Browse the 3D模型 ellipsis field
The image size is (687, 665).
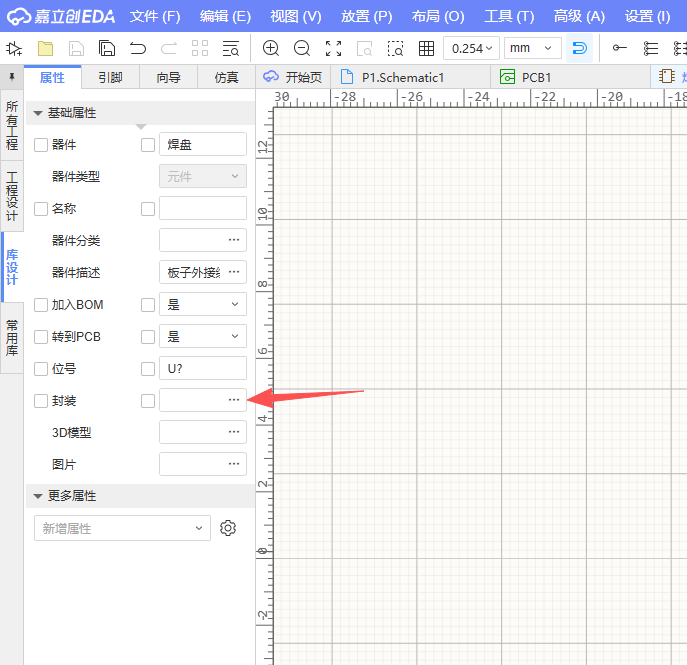point(203,432)
